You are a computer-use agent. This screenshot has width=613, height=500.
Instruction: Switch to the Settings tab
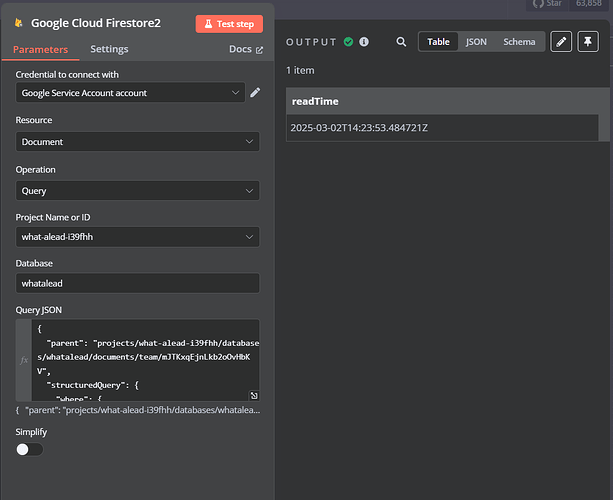[x=109, y=49]
